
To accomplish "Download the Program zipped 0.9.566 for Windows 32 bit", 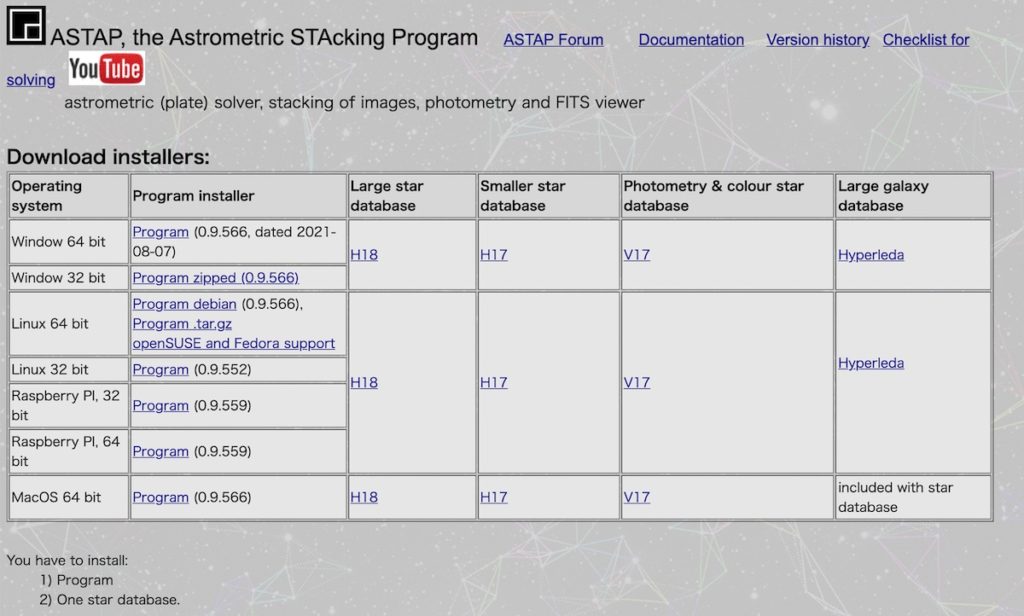I will click(x=215, y=277).
